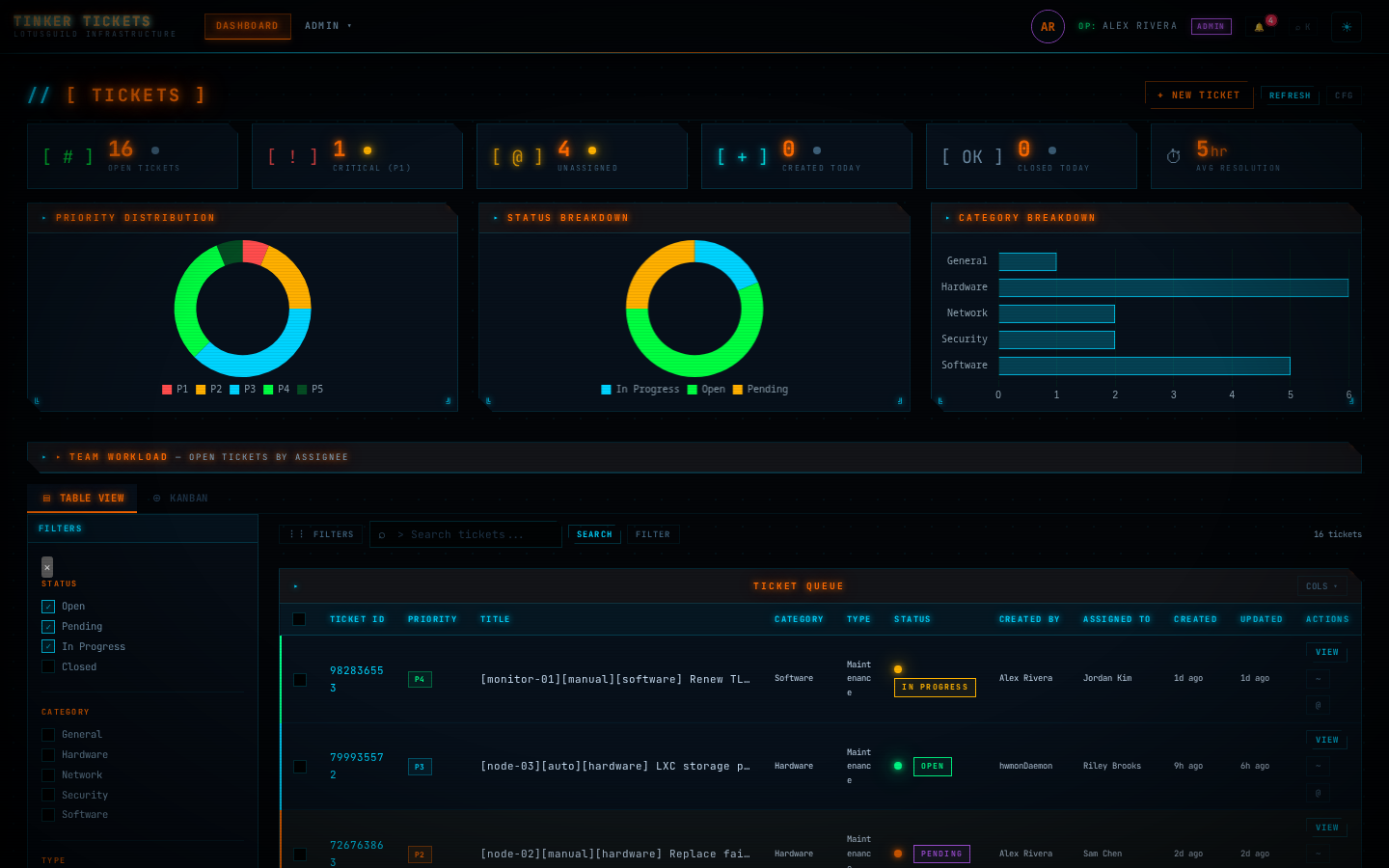This screenshot has width=1389, height=868.
Task: Click the ADMIN role badge
Action: (x=1212, y=27)
